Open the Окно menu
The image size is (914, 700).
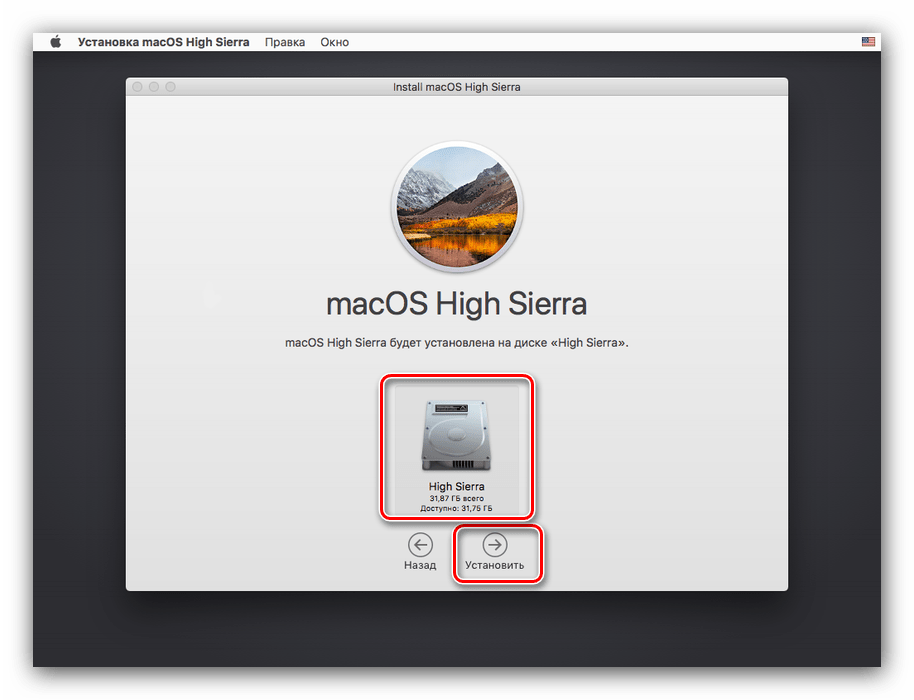click(x=335, y=42)
